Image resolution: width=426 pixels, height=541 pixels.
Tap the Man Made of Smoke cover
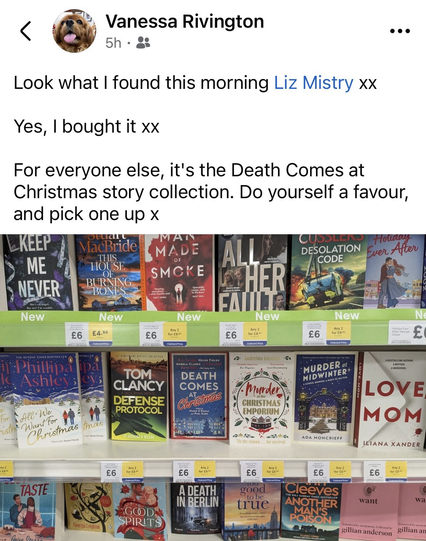pyautogui.click(x=179, y=272)
